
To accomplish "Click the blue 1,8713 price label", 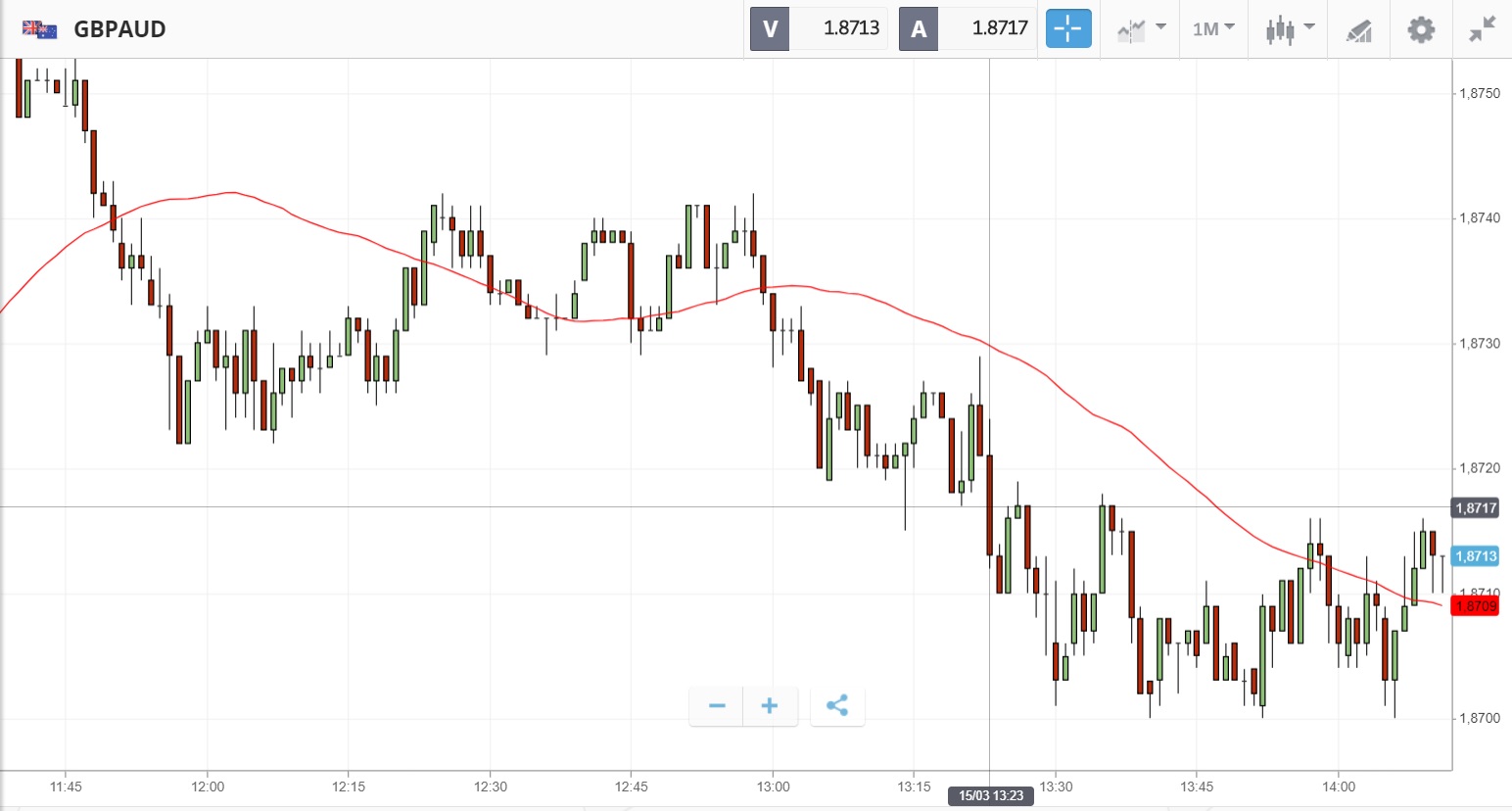I will click(1476, 556).
